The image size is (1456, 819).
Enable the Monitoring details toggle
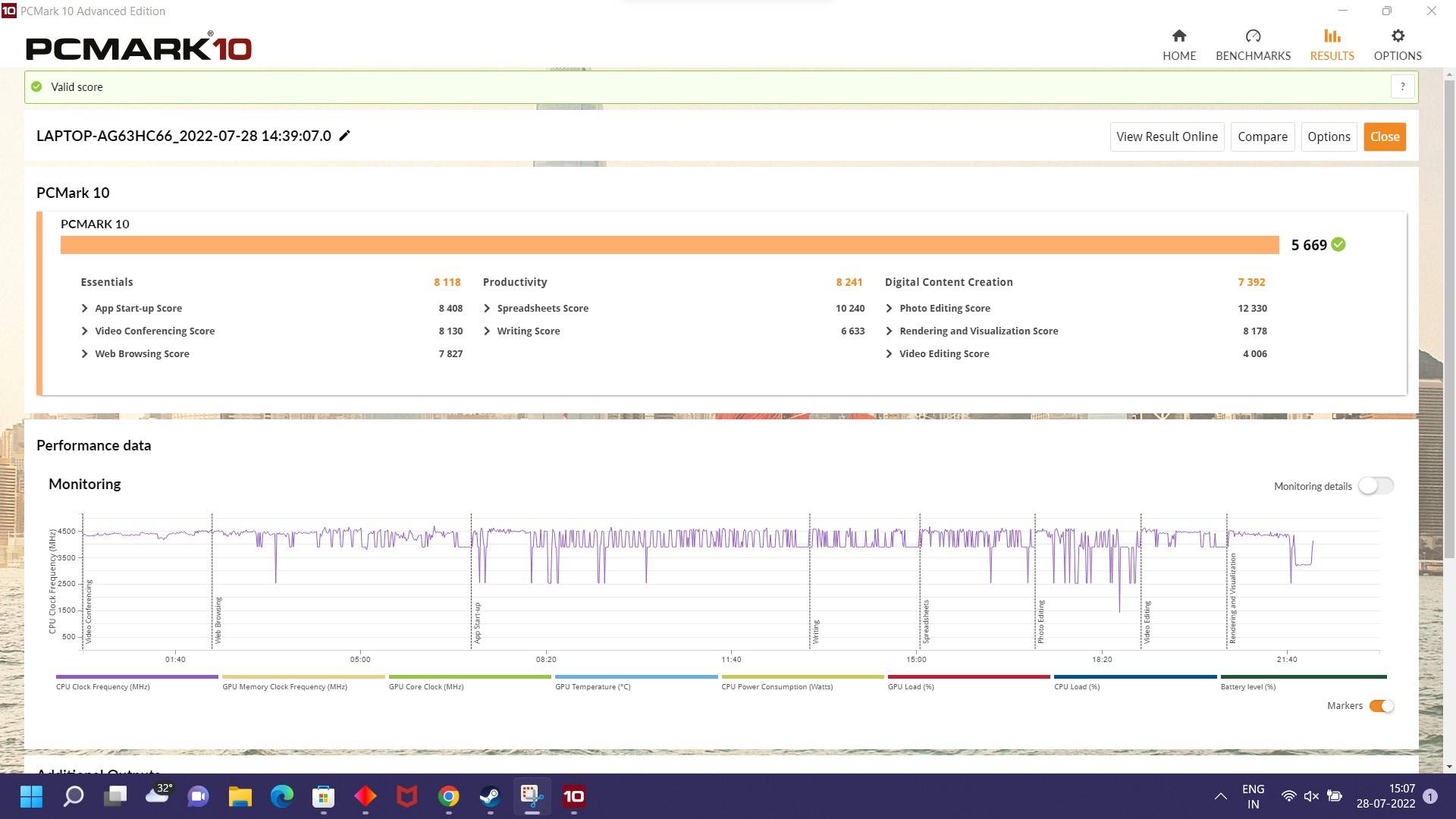(x=1376, y=485)
